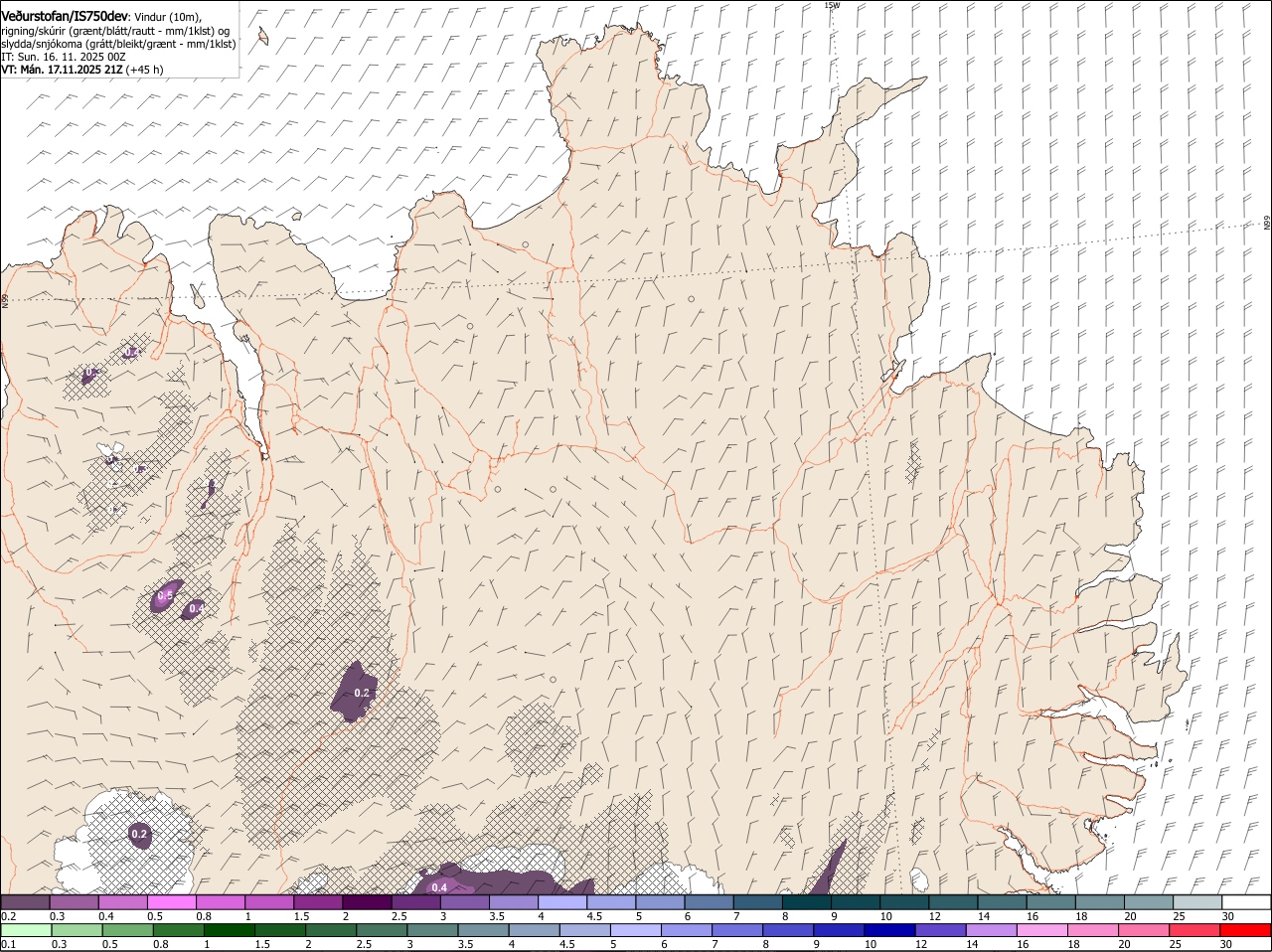Image resolution: width=1272 pixels, height=952 pixels.
Task: Pick the pale green first swatch, lower scale
Action: (x=26, y=930)
